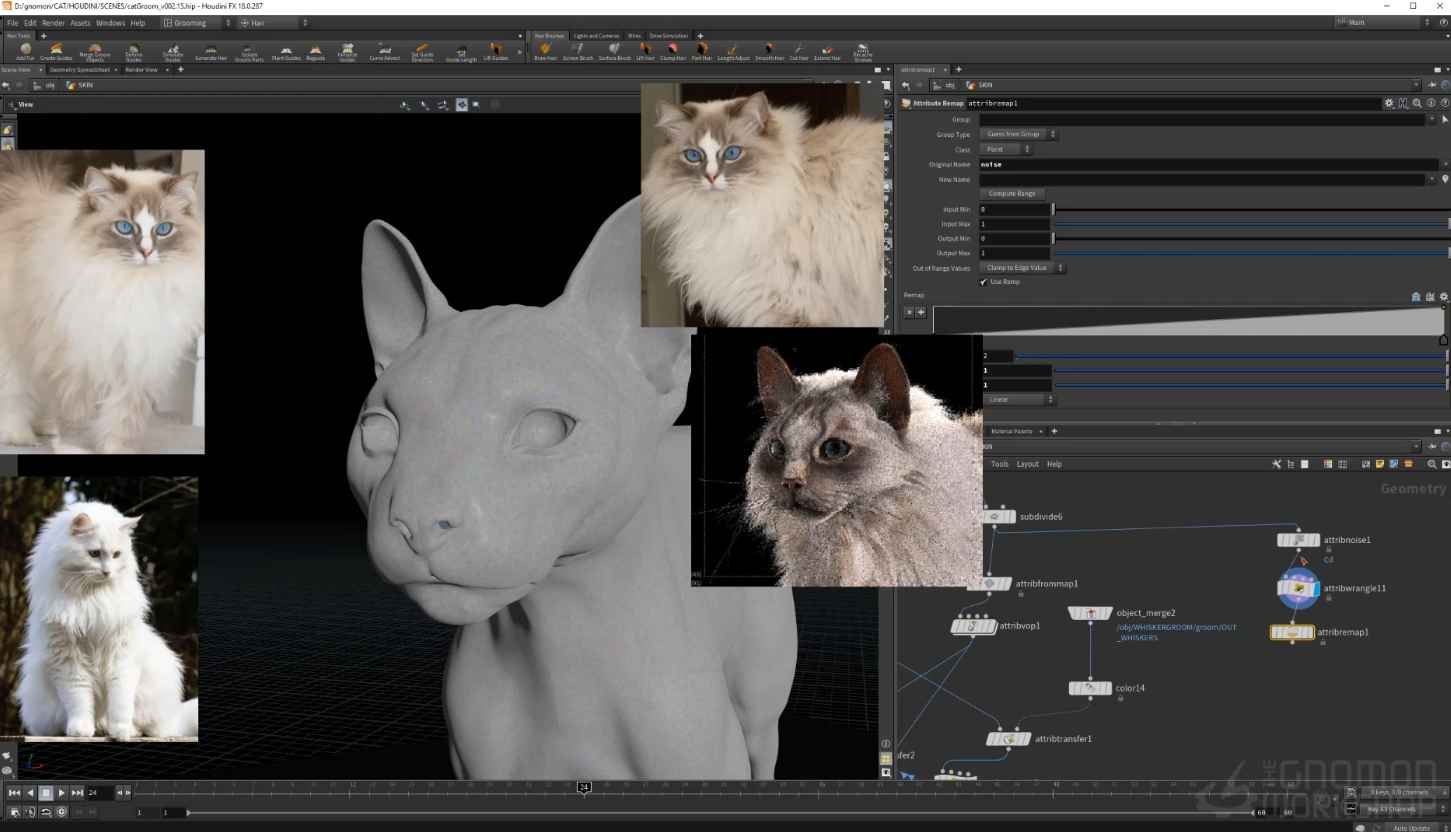Click the Create Guides shelf tool
1451x832 pixels.
pos(56,51)
